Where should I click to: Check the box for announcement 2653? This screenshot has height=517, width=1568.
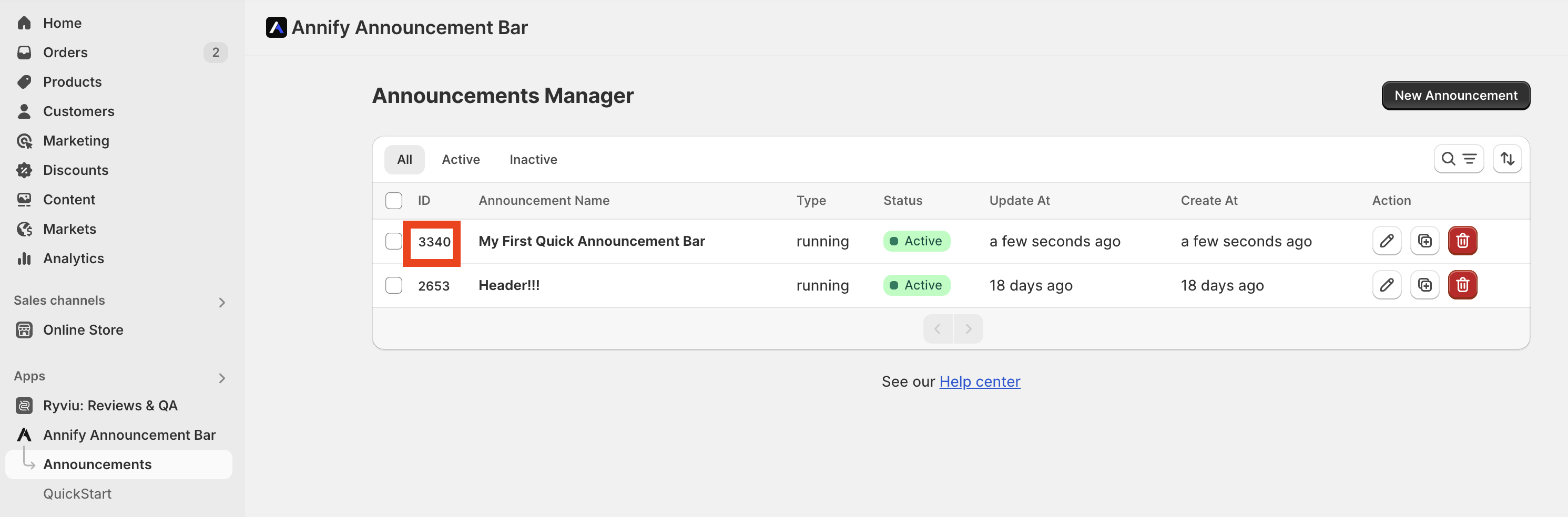point(394,285)
